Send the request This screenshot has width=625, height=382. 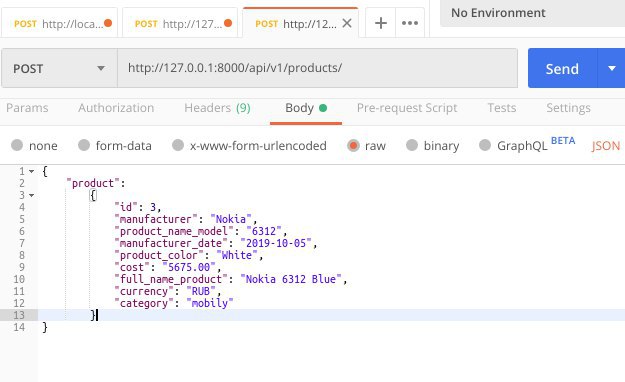pyautogui.click(x=562, y=68)
